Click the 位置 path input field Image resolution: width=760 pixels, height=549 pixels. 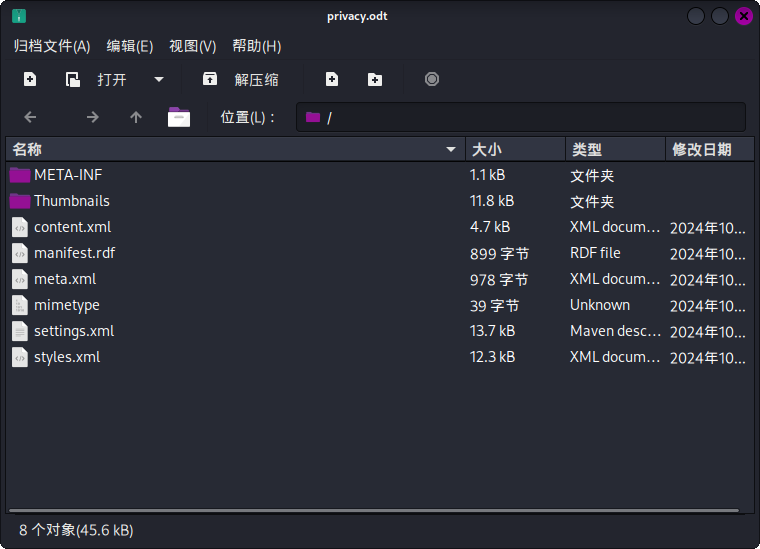(x=521, y=117)
